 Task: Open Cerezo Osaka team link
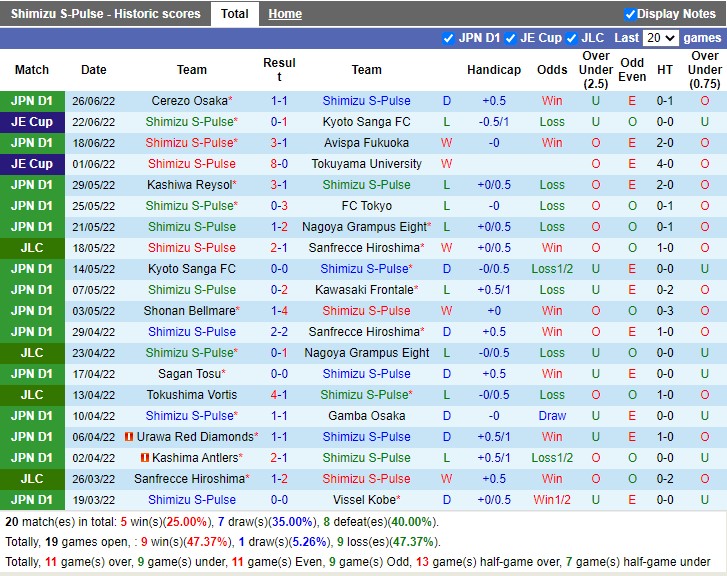pyautogui.click(x=189, y=101)
